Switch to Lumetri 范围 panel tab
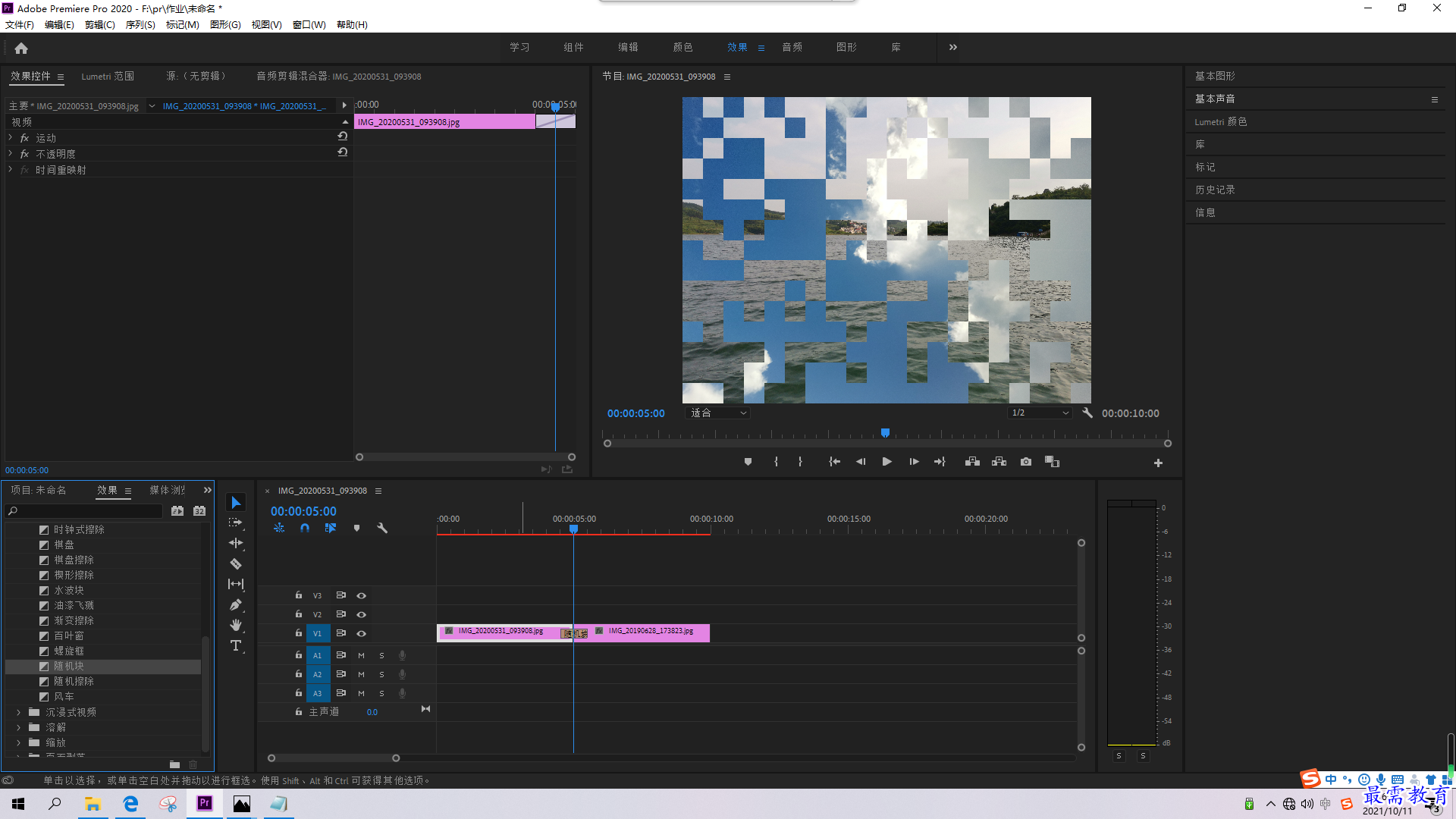This screenshot has height=819, width=1456. point(108,76)
